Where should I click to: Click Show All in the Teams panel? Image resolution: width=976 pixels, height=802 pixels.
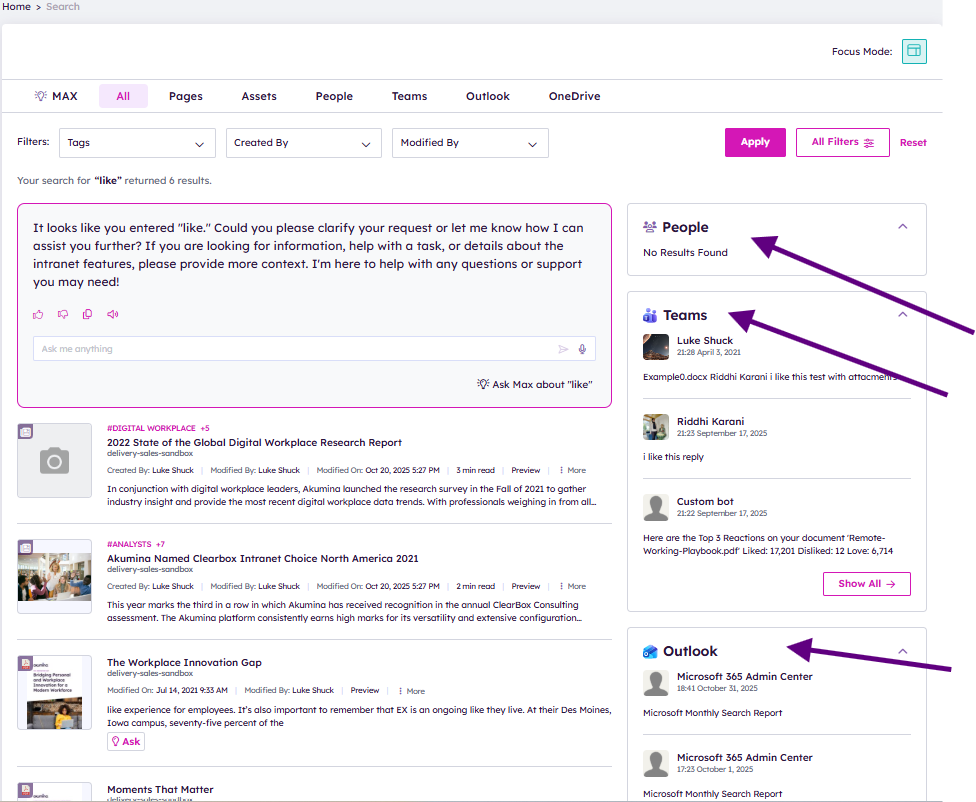[866, 584]
